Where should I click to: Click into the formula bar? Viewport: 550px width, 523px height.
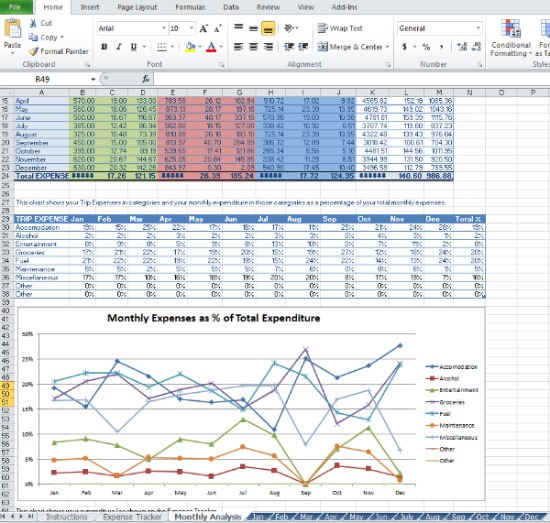point(351,79)
